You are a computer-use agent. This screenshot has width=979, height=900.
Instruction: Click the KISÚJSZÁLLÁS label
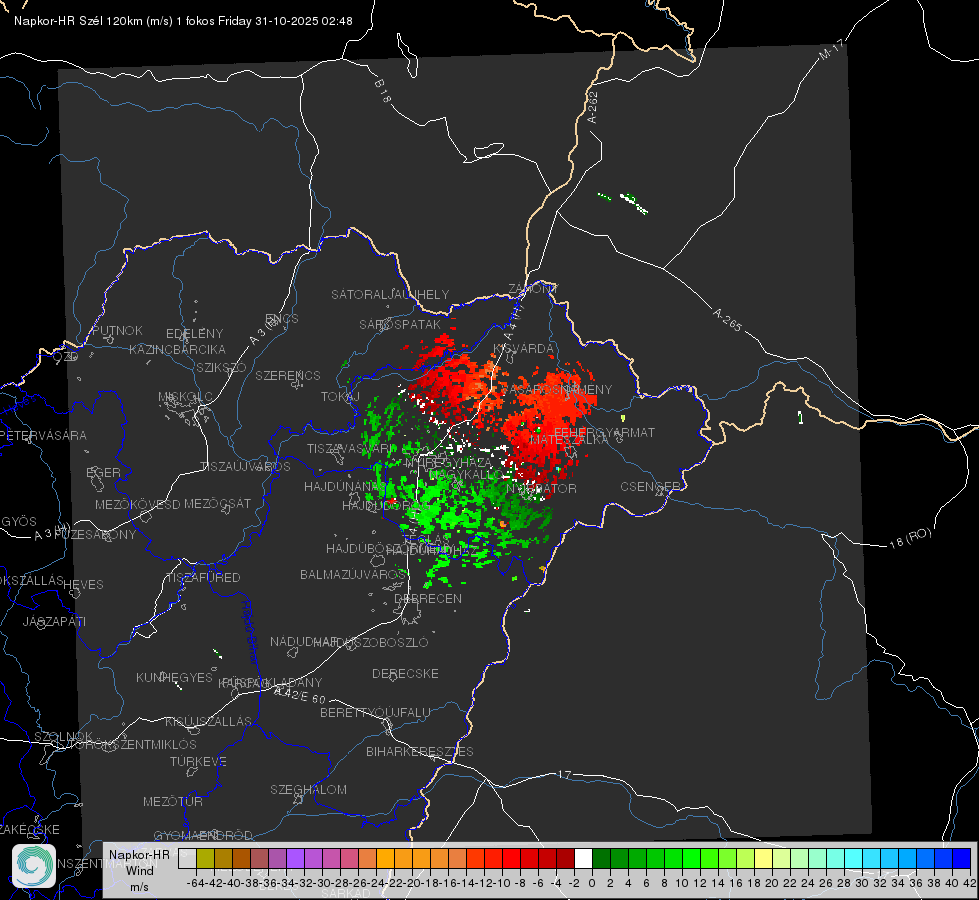pos(209,721)
